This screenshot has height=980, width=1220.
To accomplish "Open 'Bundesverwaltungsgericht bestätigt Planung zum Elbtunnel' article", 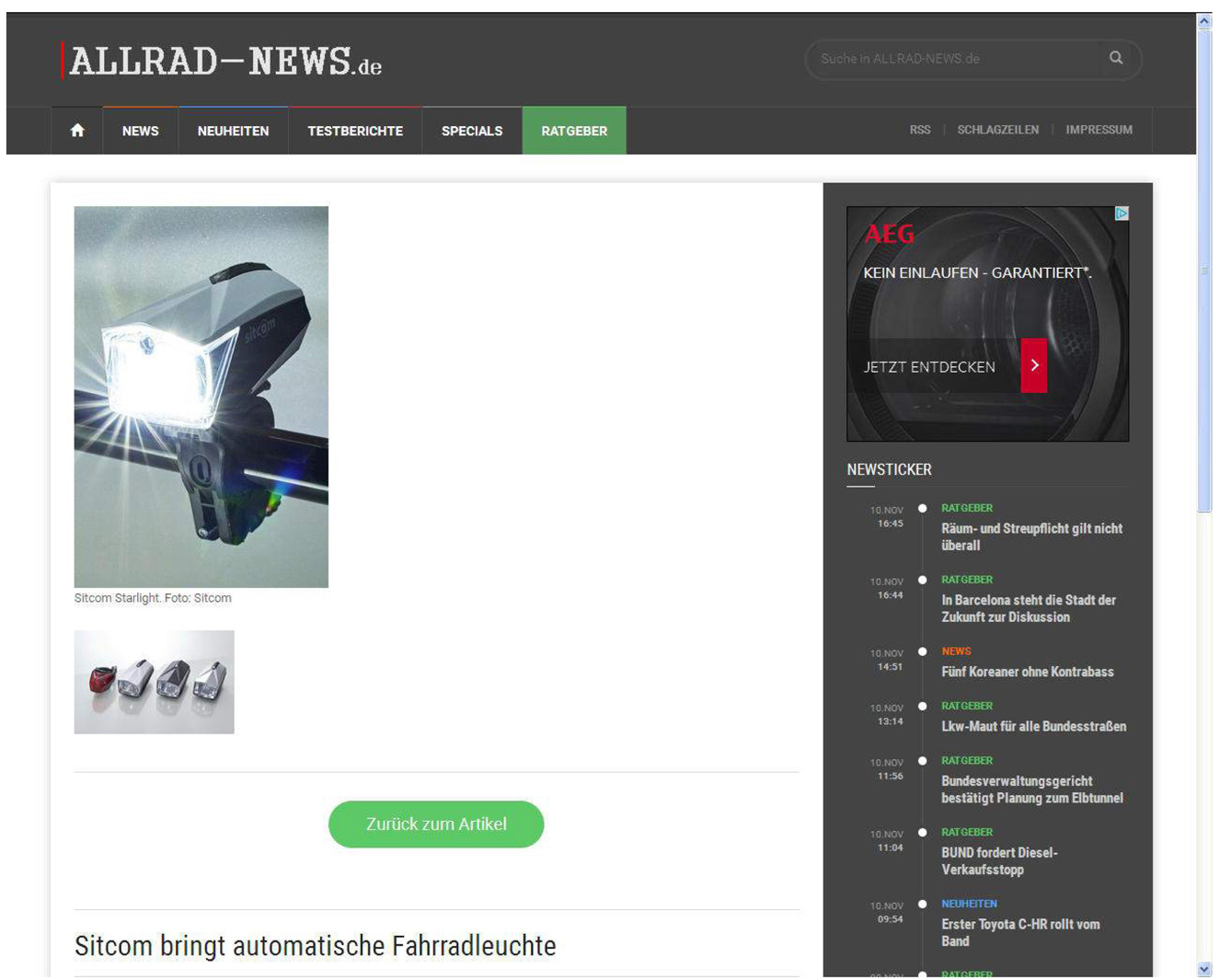I will [x=1032, y=790].
